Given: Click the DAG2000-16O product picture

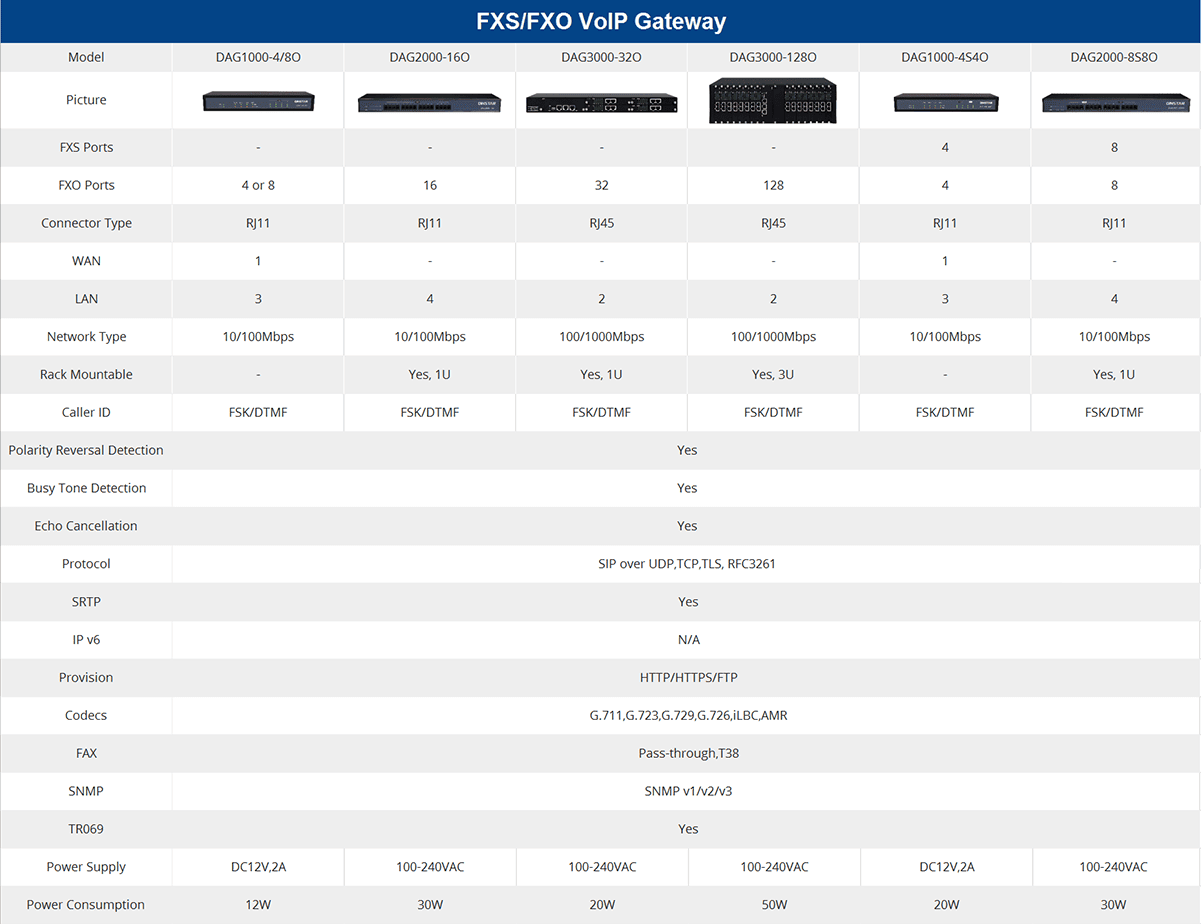Looking at the screenshot, I should (430, 102).
